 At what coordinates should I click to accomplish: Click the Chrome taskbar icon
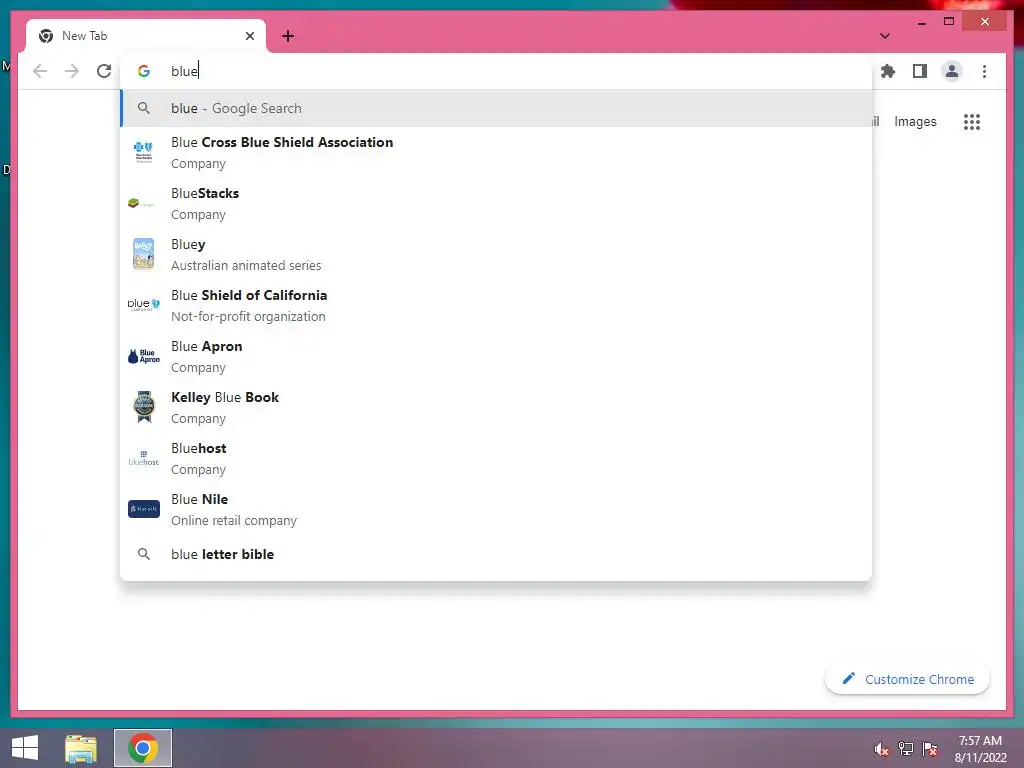(143, 748)
